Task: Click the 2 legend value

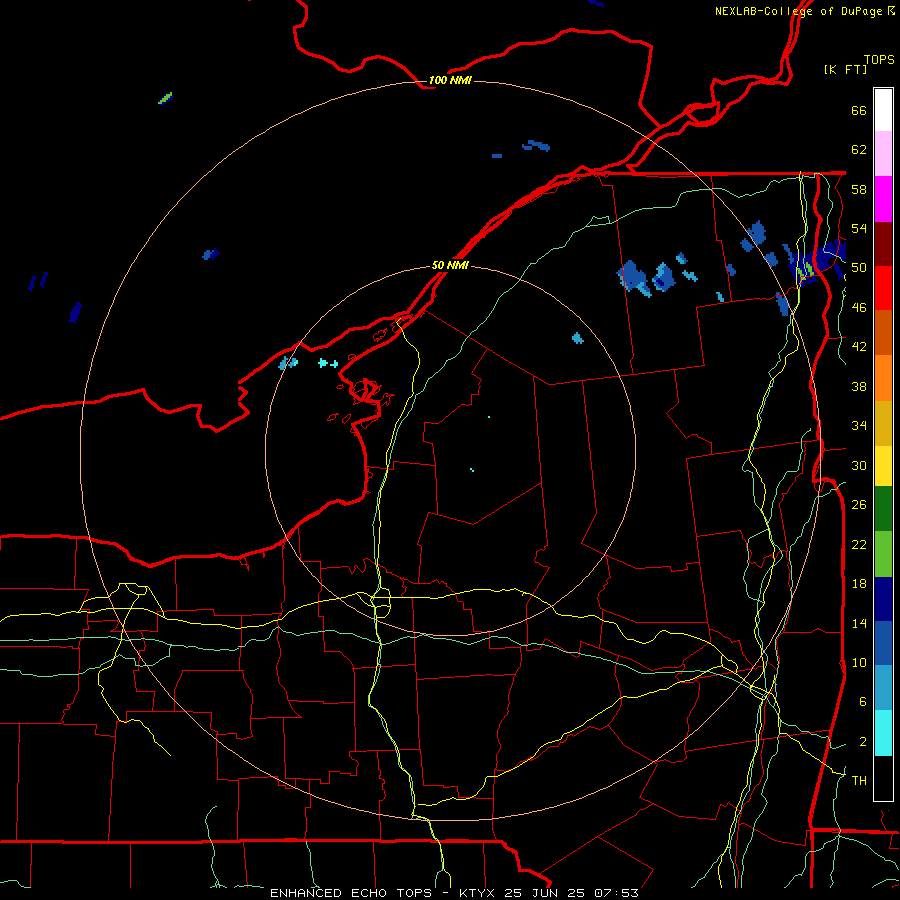Action: pos(863,742)
